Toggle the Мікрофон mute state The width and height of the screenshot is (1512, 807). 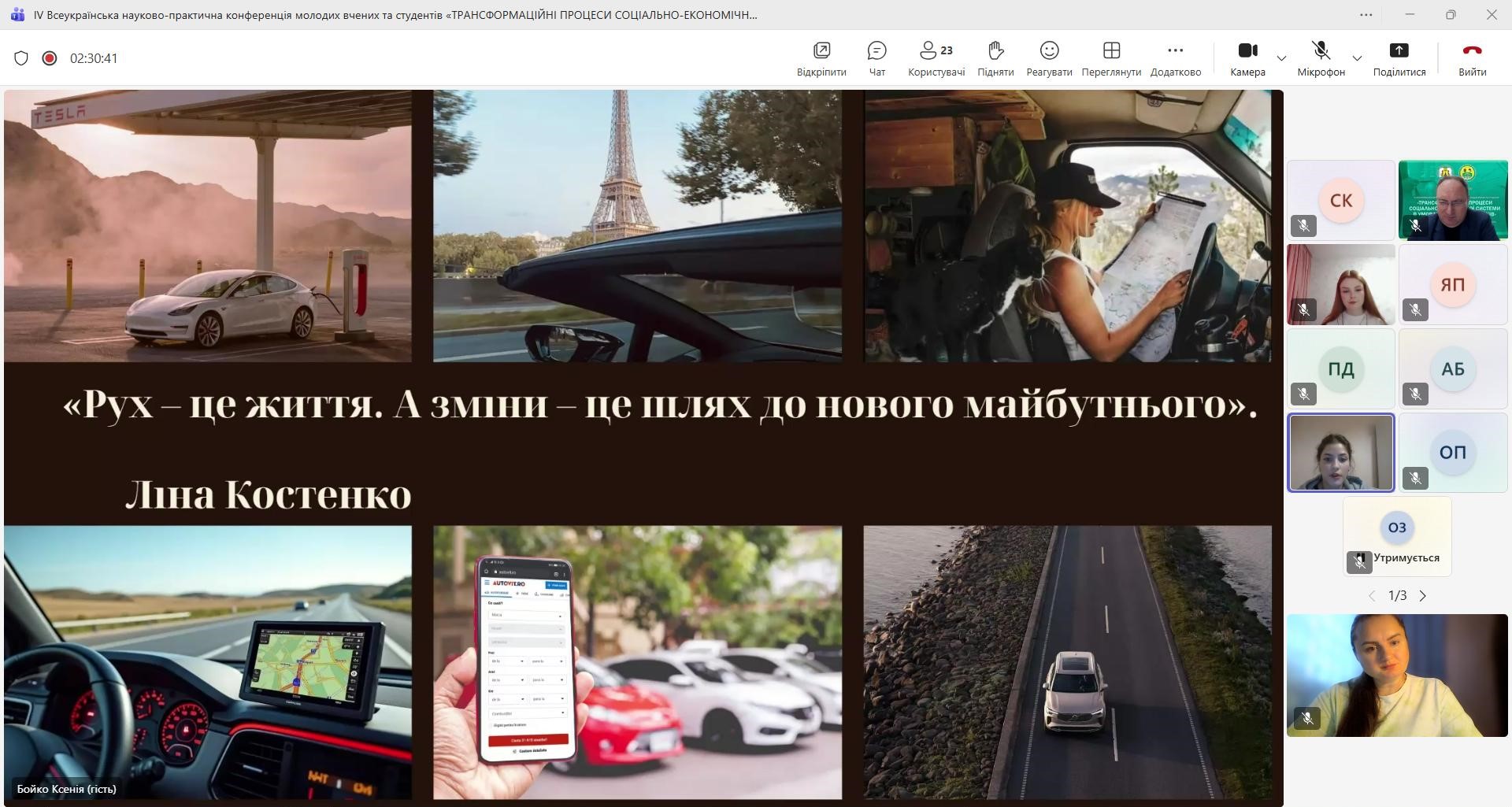[x=1321, y=58]
